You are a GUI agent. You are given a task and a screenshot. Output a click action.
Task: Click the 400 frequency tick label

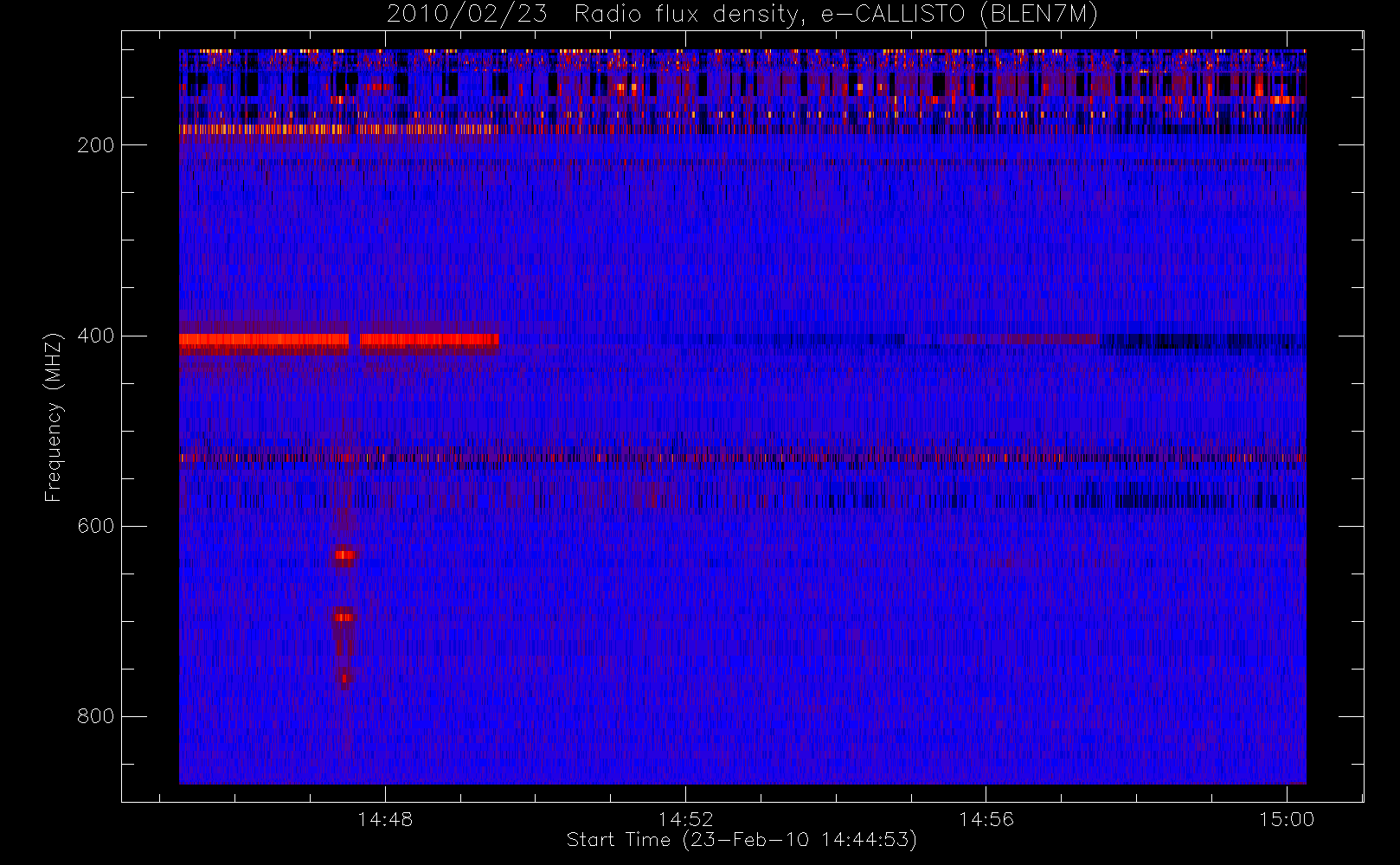[x=96, y=336]
